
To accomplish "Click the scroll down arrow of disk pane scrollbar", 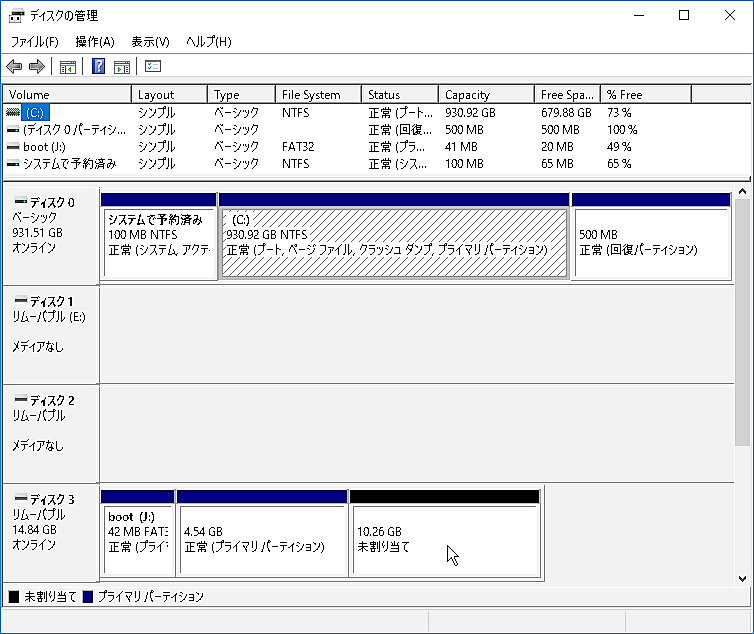I will click(743, 578).
